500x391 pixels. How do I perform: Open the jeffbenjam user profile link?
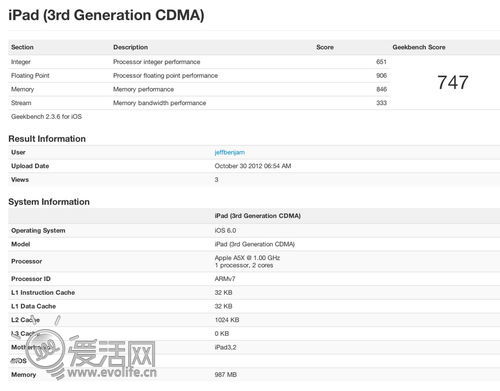pos(230,152)
